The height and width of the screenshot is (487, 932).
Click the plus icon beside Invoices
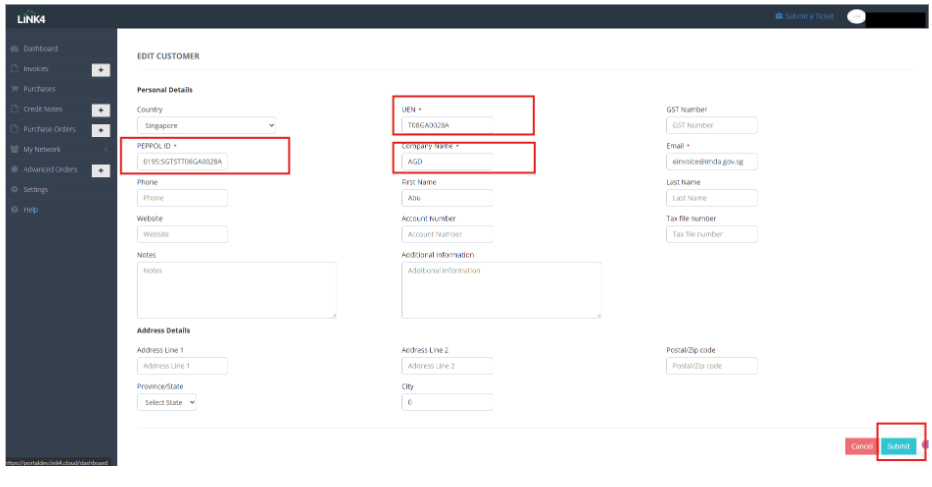coord(101,69)
